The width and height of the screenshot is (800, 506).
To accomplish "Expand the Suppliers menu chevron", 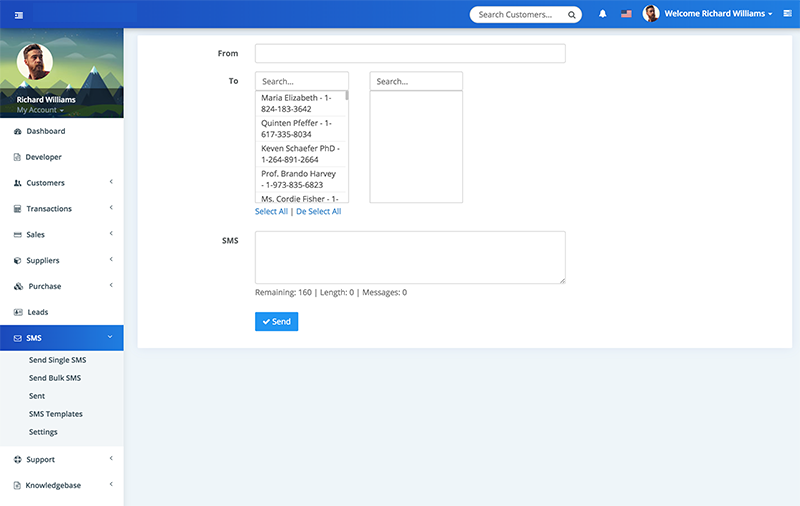I will (x=111, y=259).
